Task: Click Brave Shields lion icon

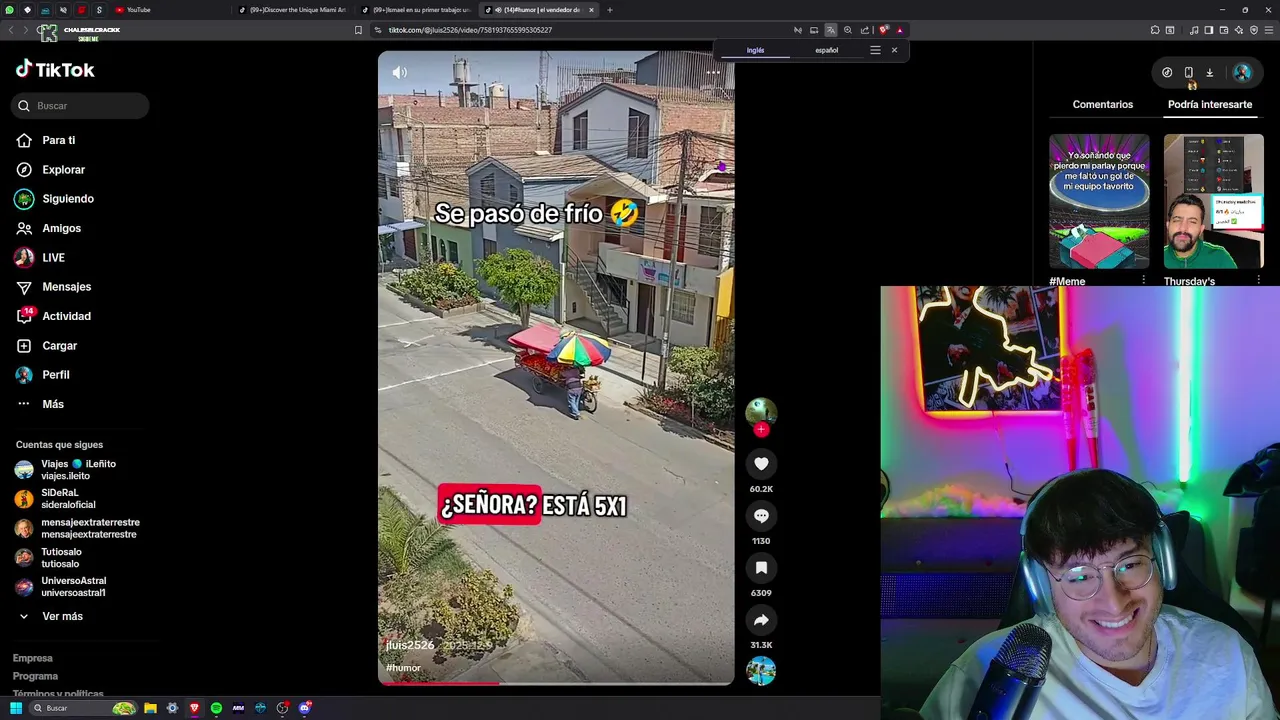Action: (x=883, y=30)
